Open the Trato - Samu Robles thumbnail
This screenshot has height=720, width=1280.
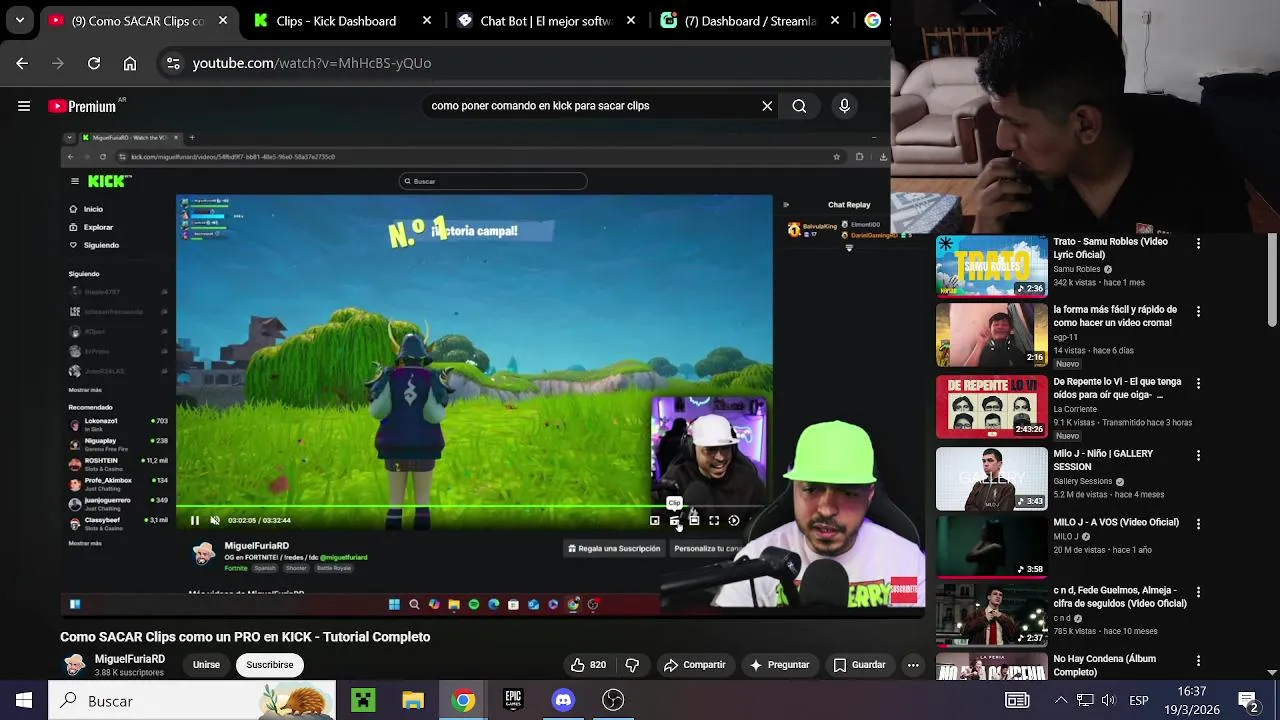(x=991, y=266)
